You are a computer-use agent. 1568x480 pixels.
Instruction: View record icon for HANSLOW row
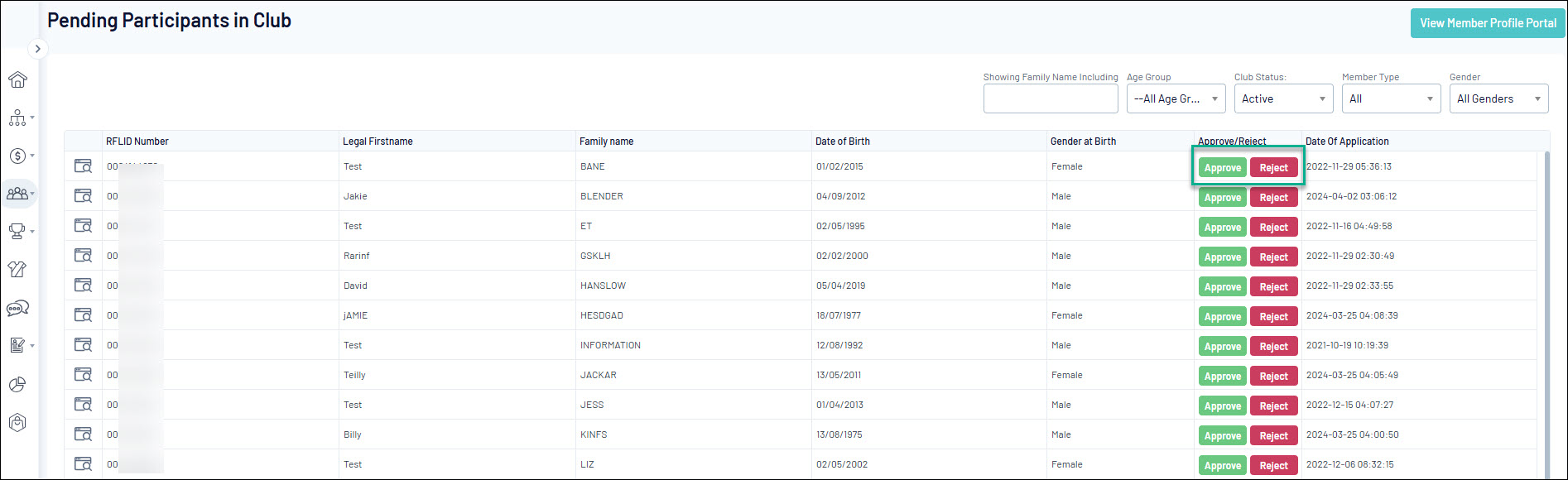tap(83, 286)
